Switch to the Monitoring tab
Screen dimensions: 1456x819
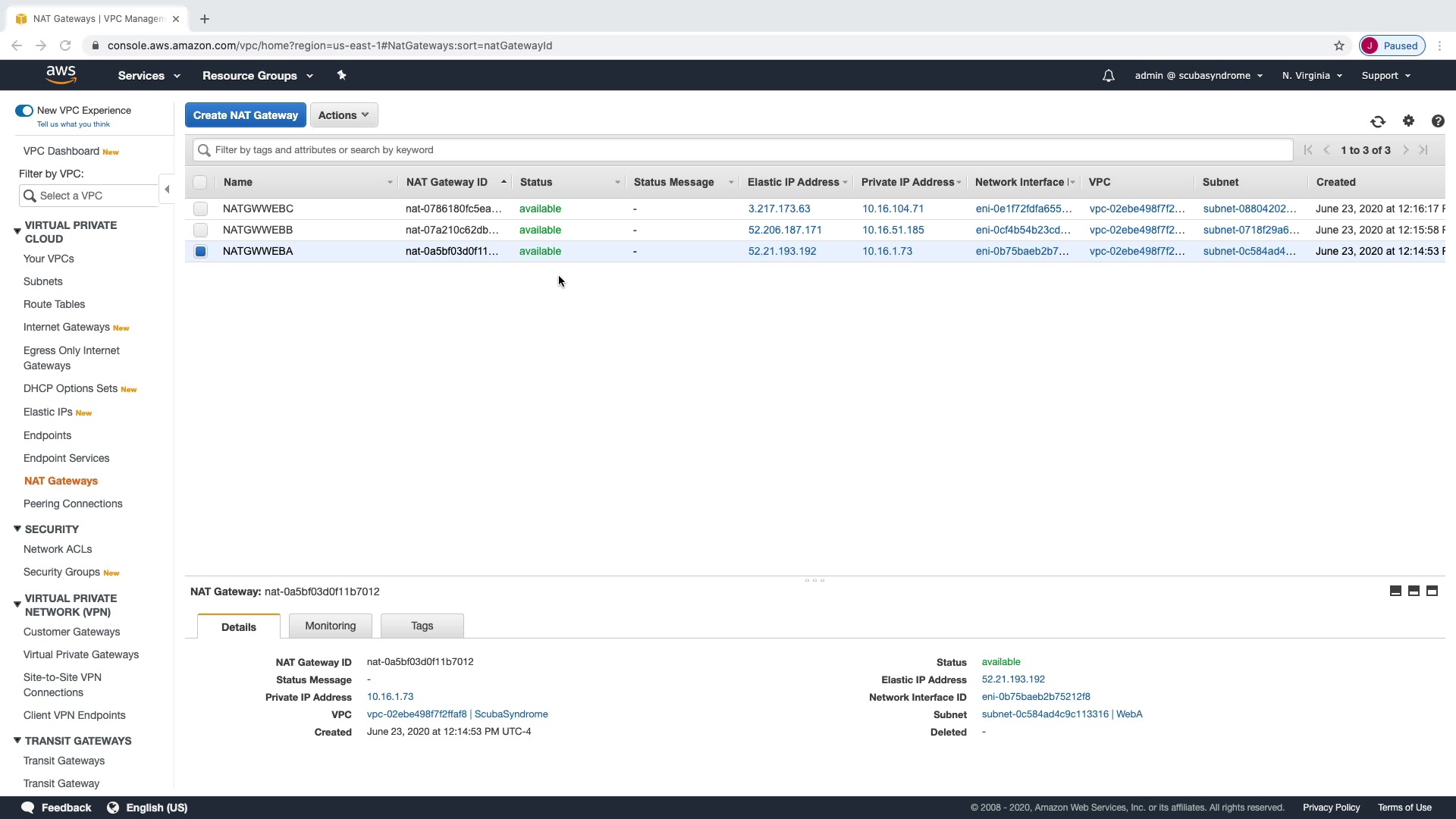pyautogui.click(x=330, y=626)
